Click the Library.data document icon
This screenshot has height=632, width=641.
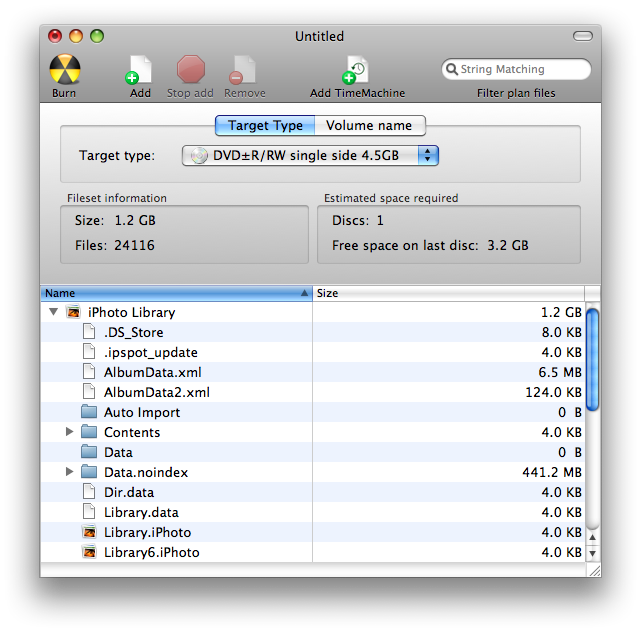click(89, 512)
